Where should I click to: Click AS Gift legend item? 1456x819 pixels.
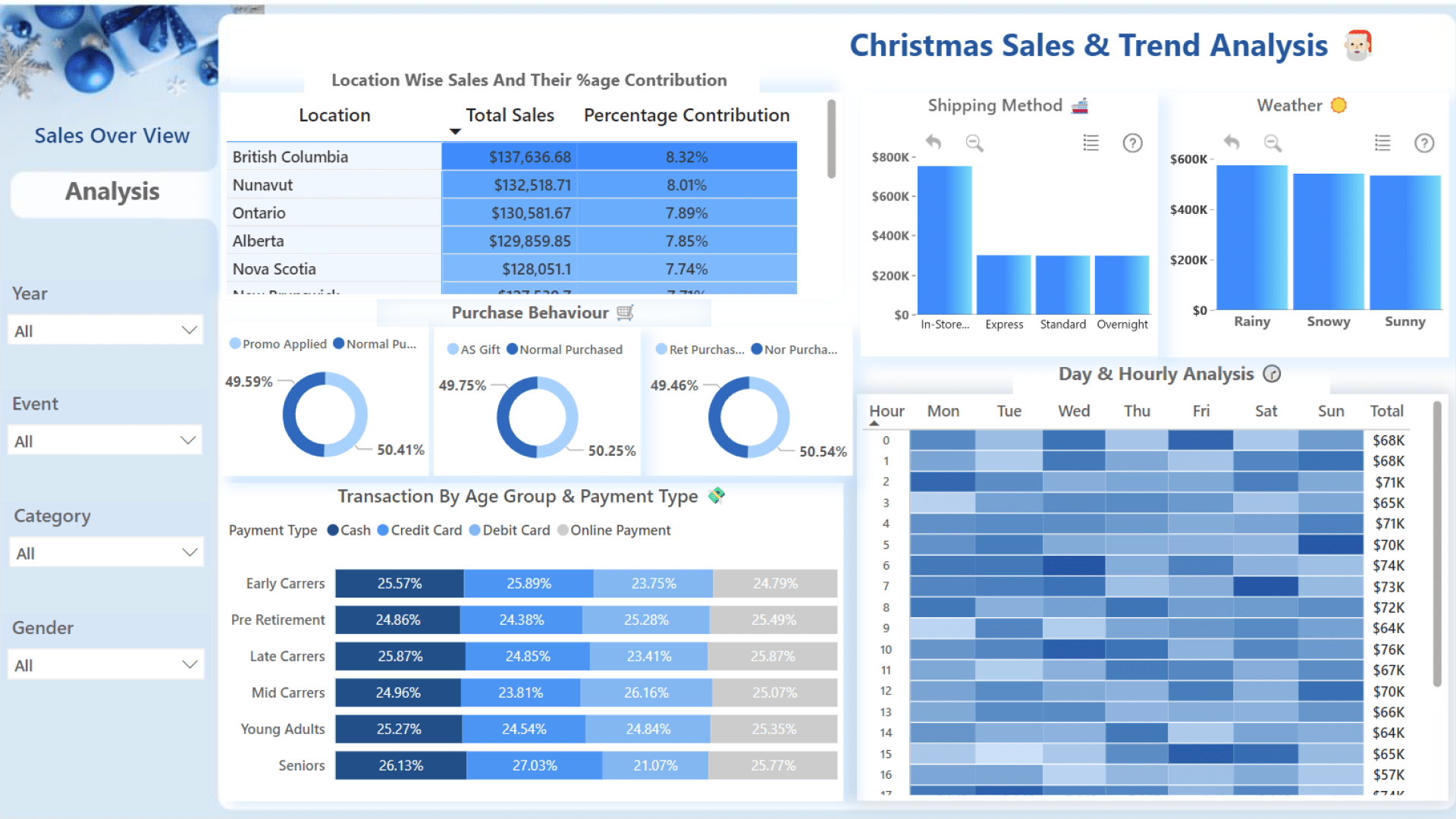click(x=473, y=350)
